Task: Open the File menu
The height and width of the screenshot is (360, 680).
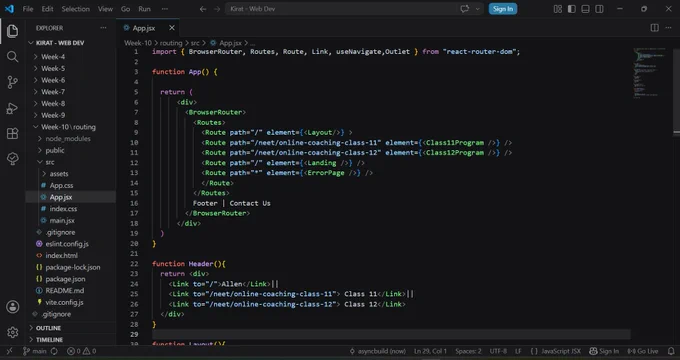Action: (x=28, y=9)
